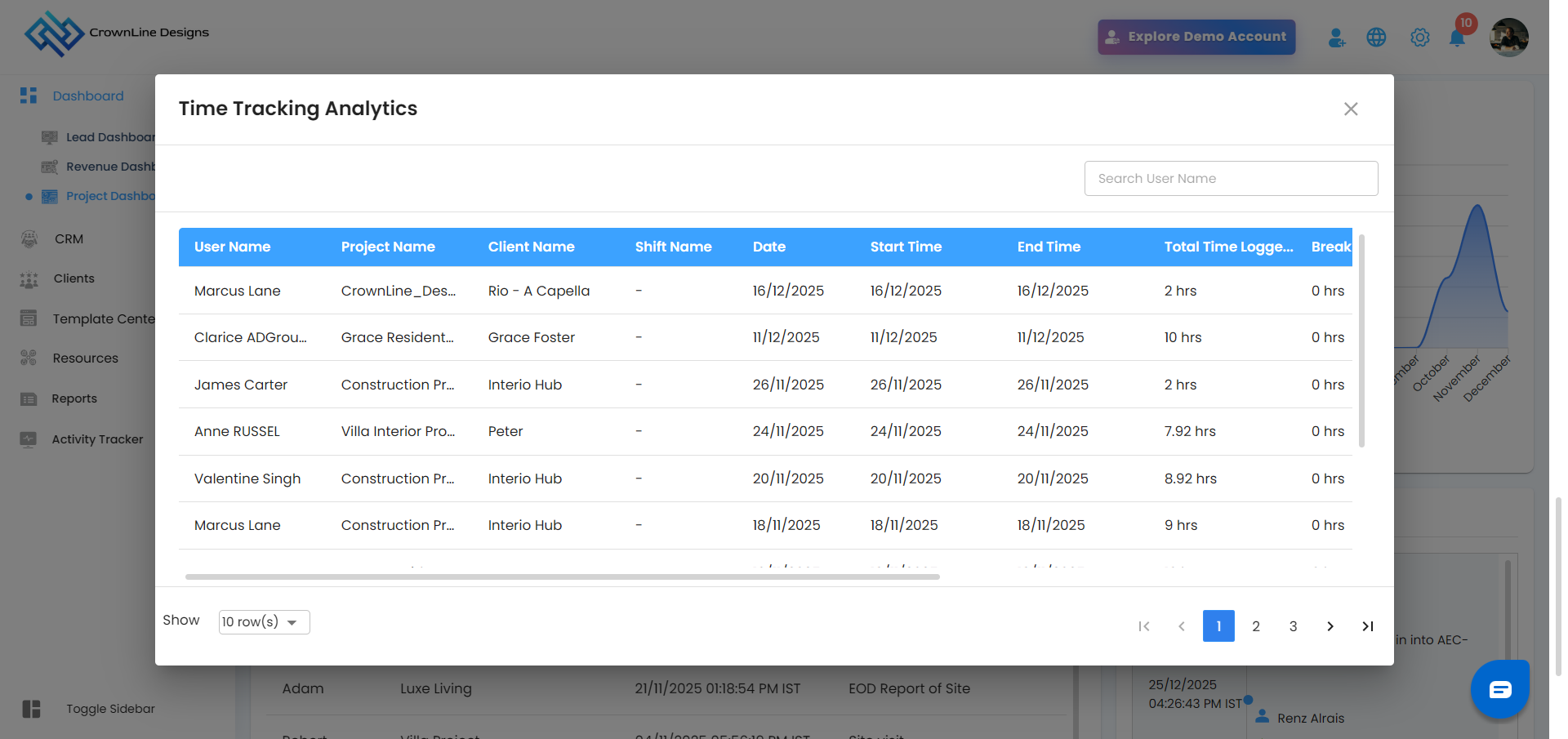Click project cell CrownLine_Des...

399,291
